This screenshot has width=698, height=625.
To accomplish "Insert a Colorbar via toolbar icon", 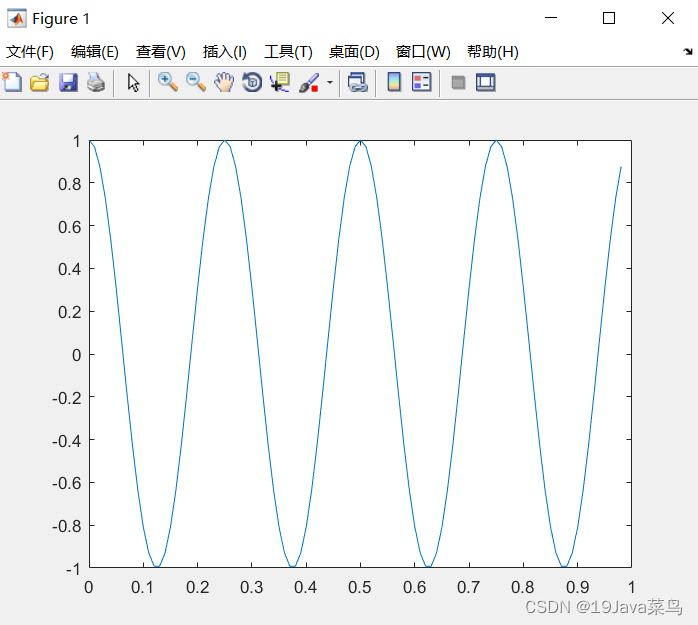I will tap(394, 82).
